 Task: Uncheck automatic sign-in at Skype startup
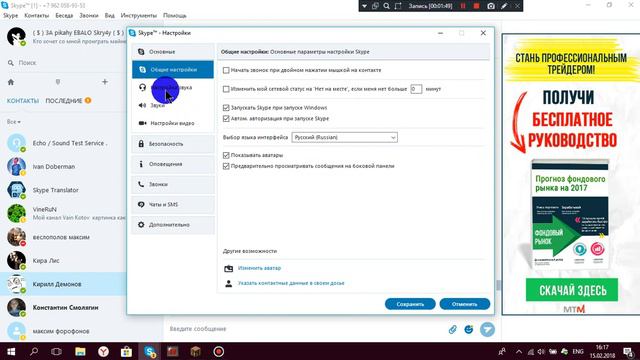226,118
